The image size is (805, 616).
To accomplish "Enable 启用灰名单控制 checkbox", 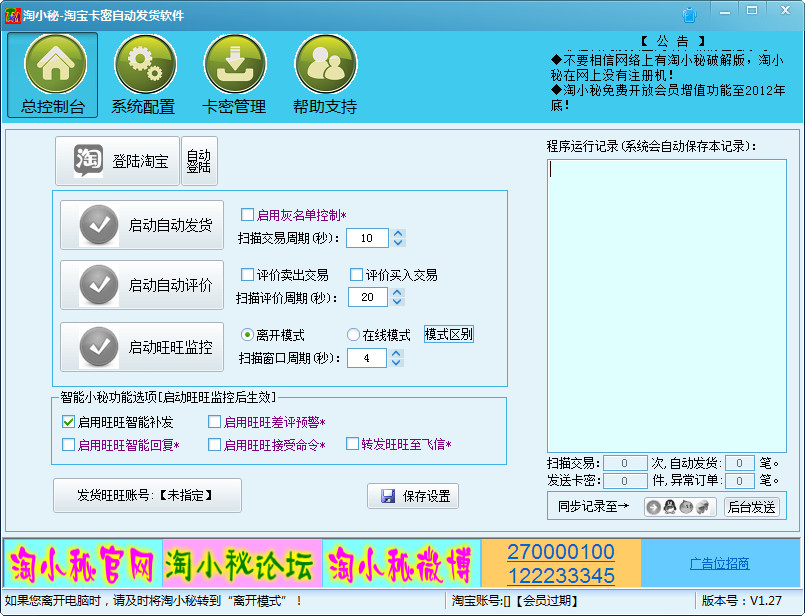I will click(x=247, y=215).
